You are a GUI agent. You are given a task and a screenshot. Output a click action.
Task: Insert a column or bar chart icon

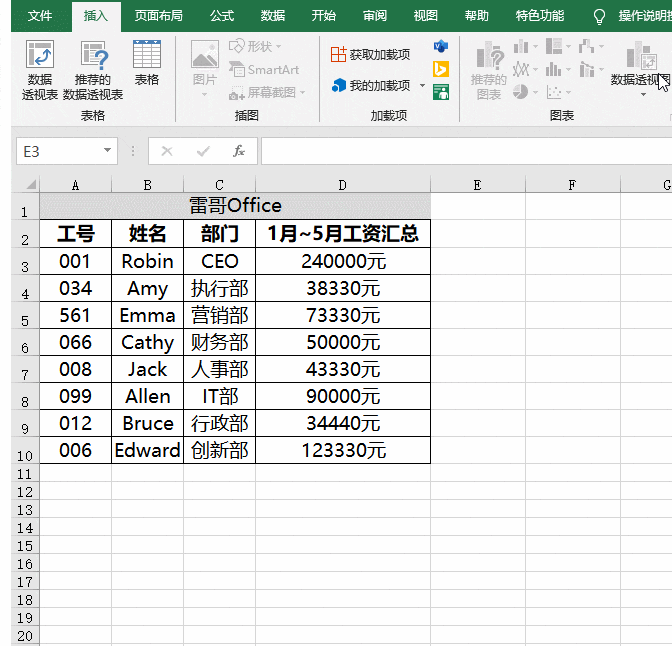point(521,46)
